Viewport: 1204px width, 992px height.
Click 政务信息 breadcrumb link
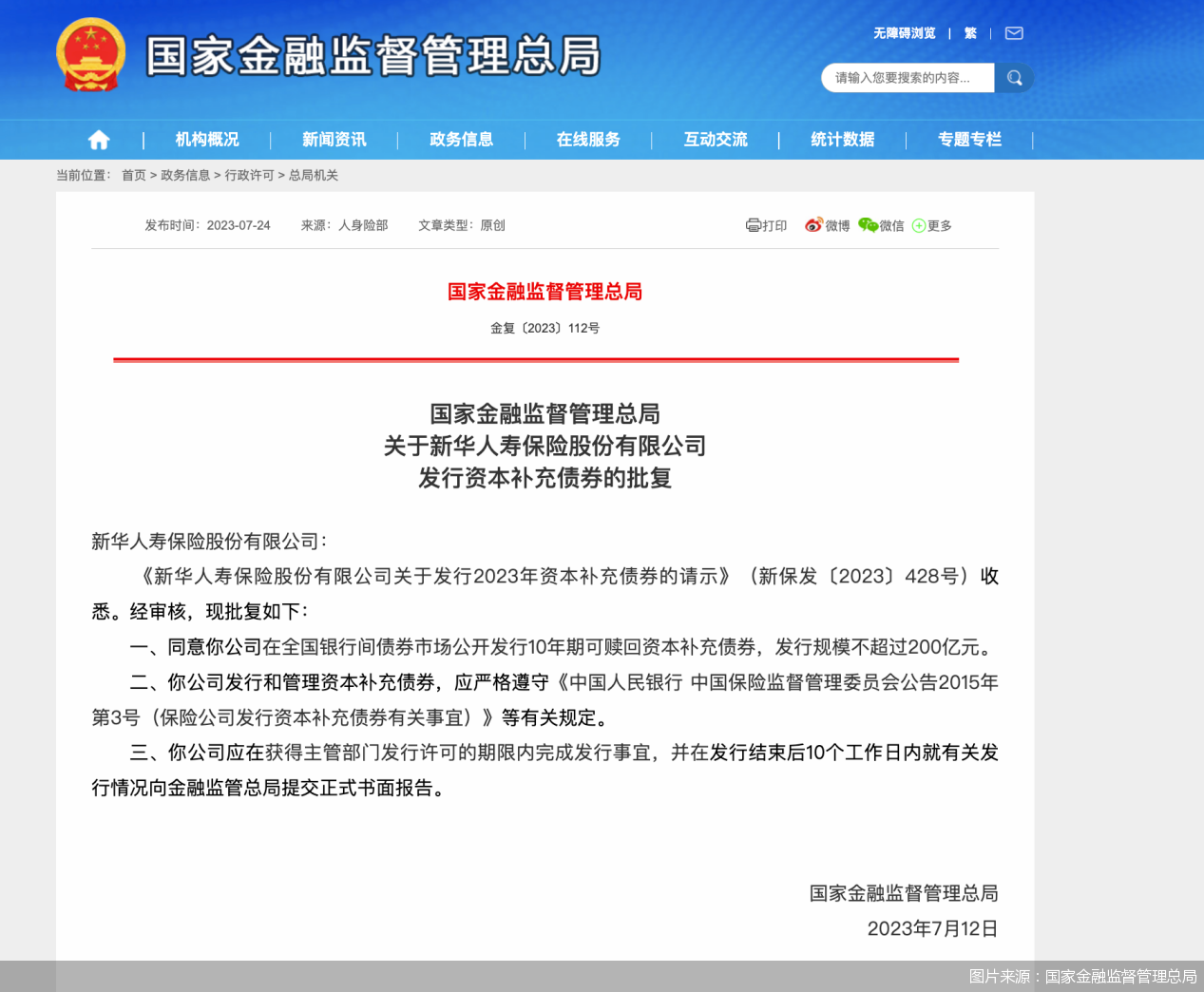pyautogui.click(x=185, y=176)
